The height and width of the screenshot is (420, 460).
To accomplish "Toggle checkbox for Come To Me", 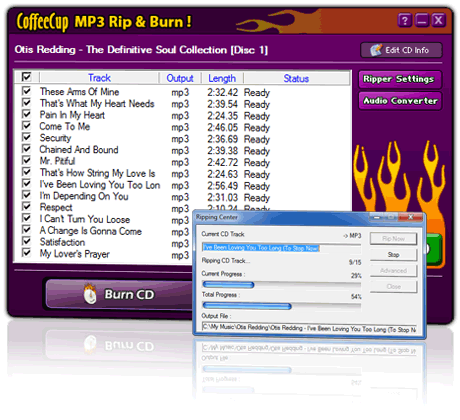I will 26,126.
